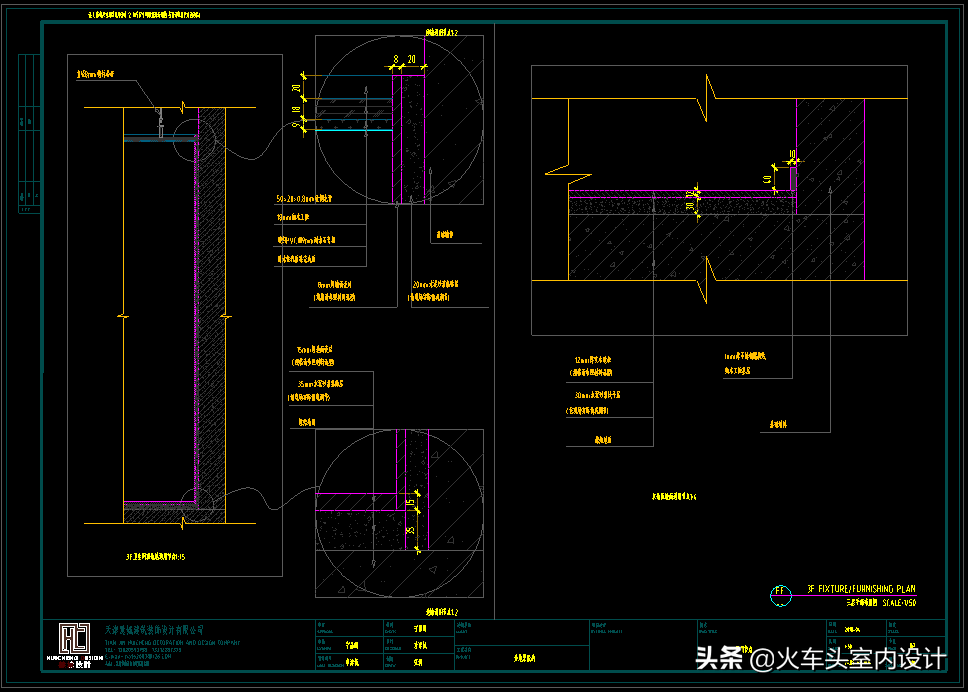
Task: Select the Chinese company name in title block
Action: point(154,630)
